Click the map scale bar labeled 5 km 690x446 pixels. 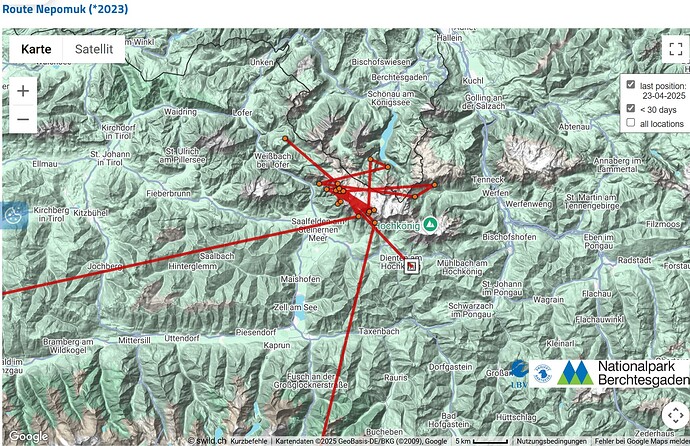pos(481,441)
